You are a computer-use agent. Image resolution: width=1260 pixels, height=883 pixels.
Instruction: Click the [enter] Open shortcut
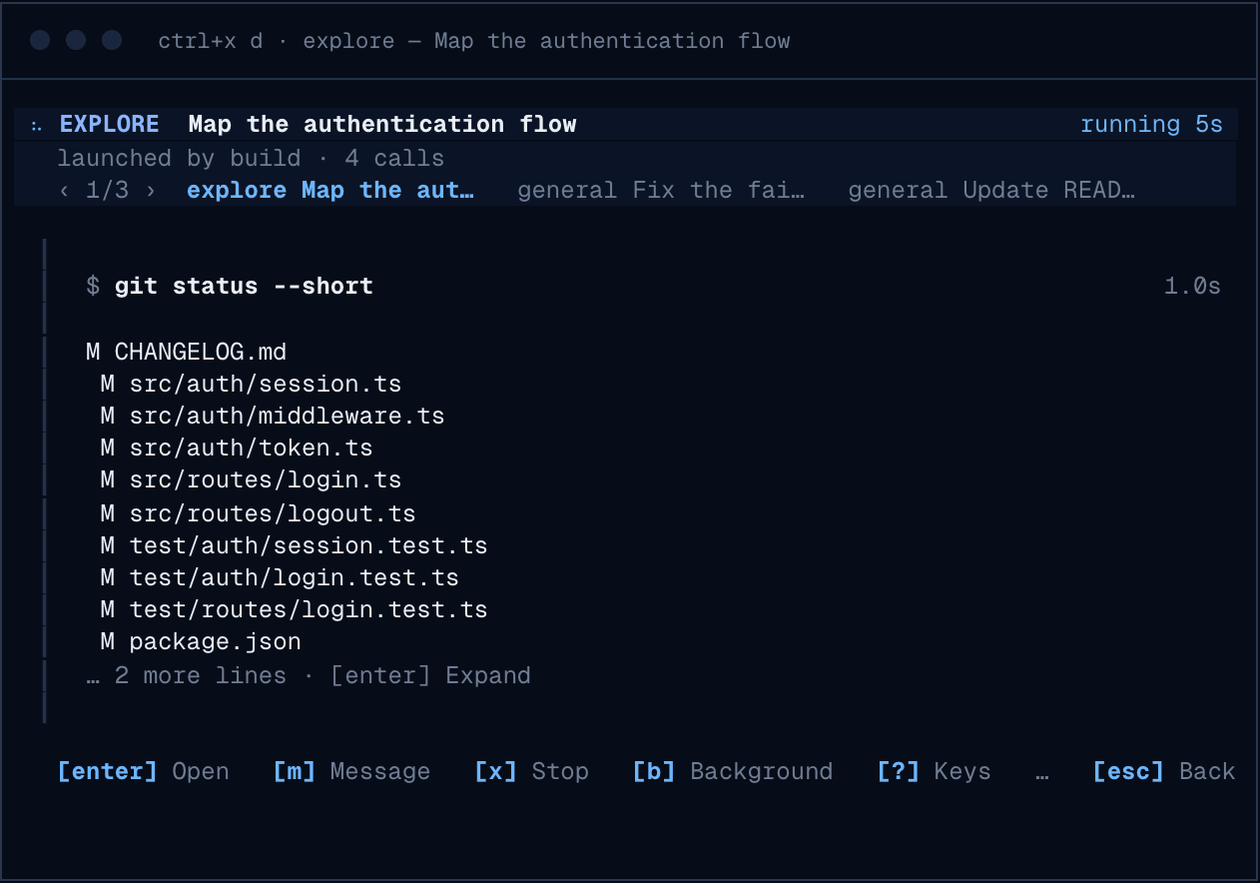pyautogui.click(x=143, y=771)
